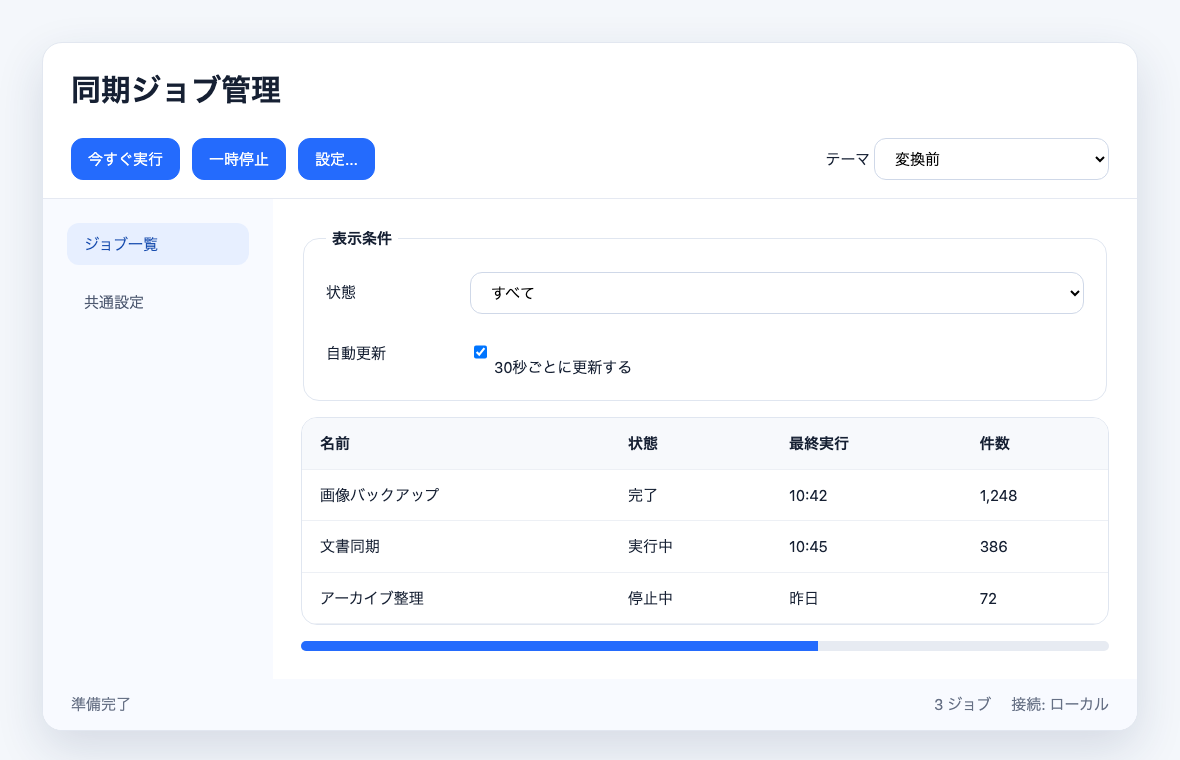The image size is (1180, 760).
Task: Click the 停止中 status cell
Action: [650, 598]
